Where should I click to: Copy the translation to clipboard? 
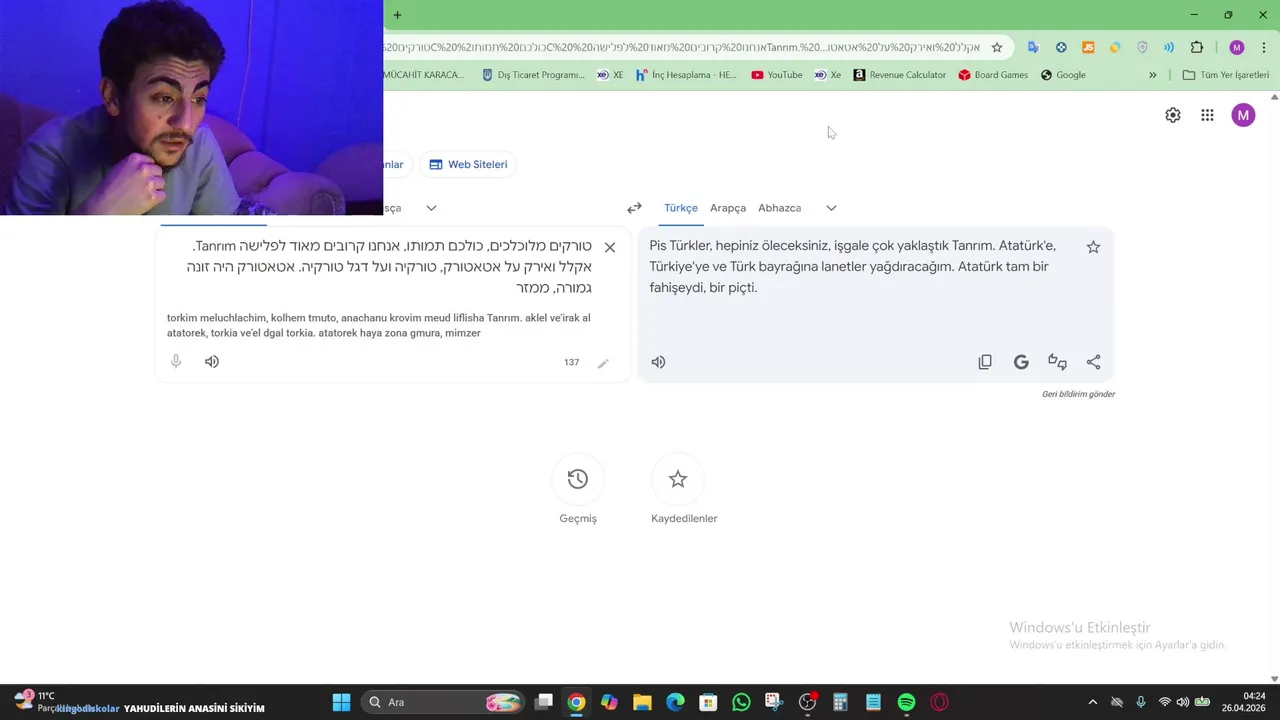point(985,362)
